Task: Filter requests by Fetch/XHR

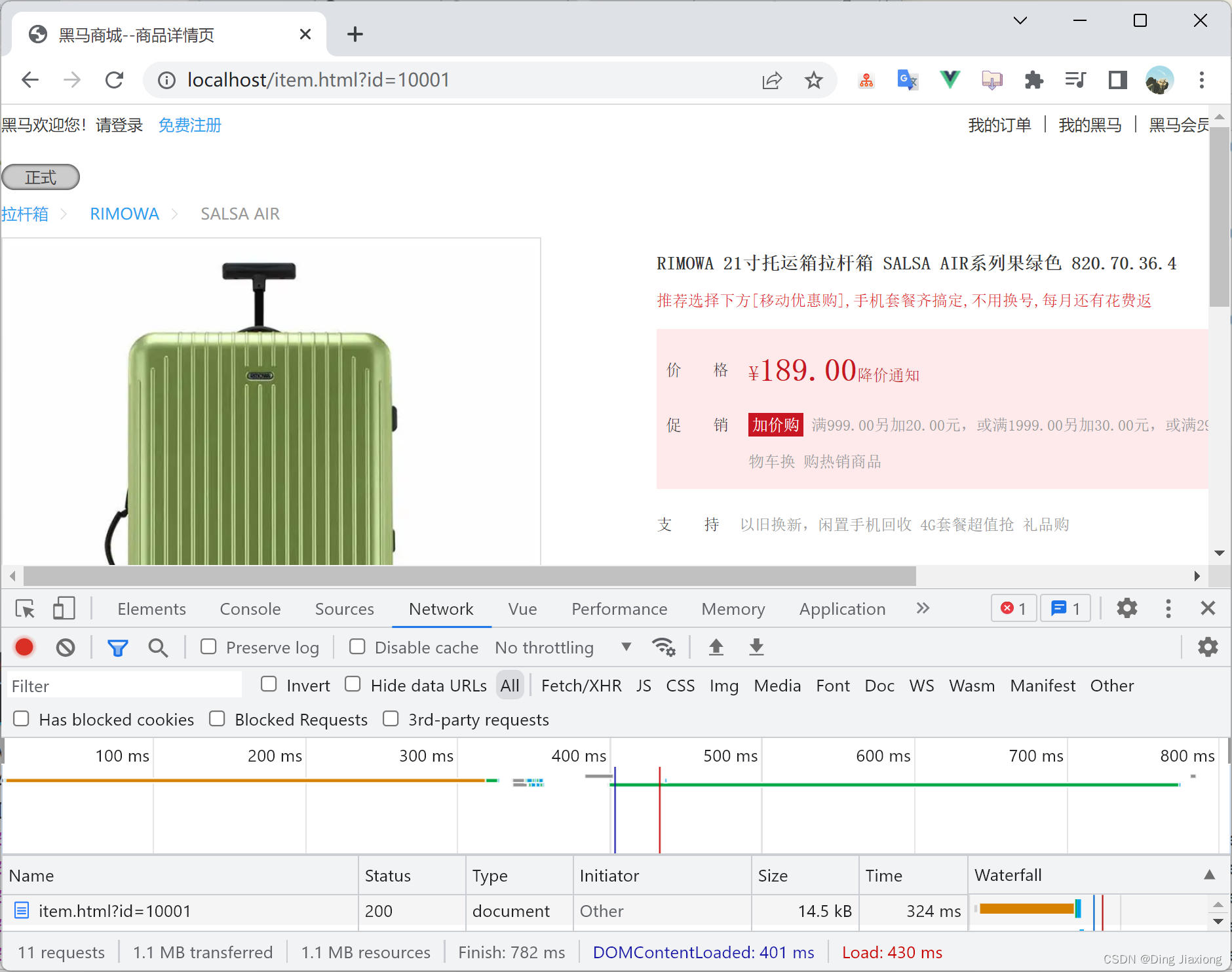Action: coord(581,686)
